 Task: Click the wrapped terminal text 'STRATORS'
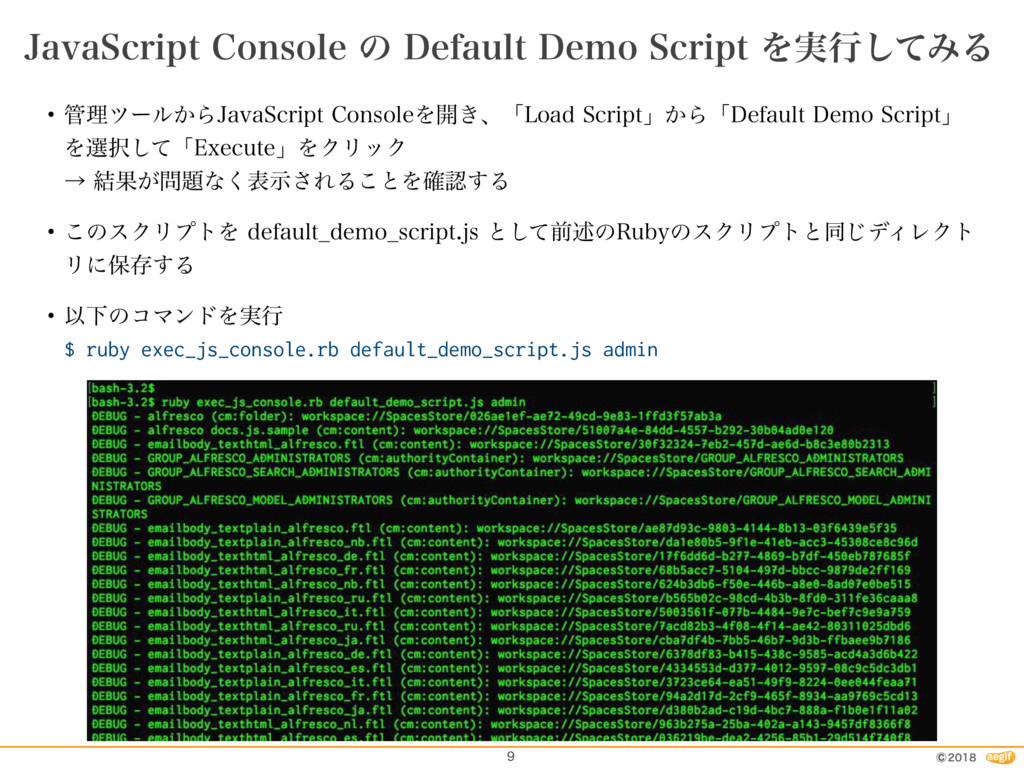(x=119, y=514)
